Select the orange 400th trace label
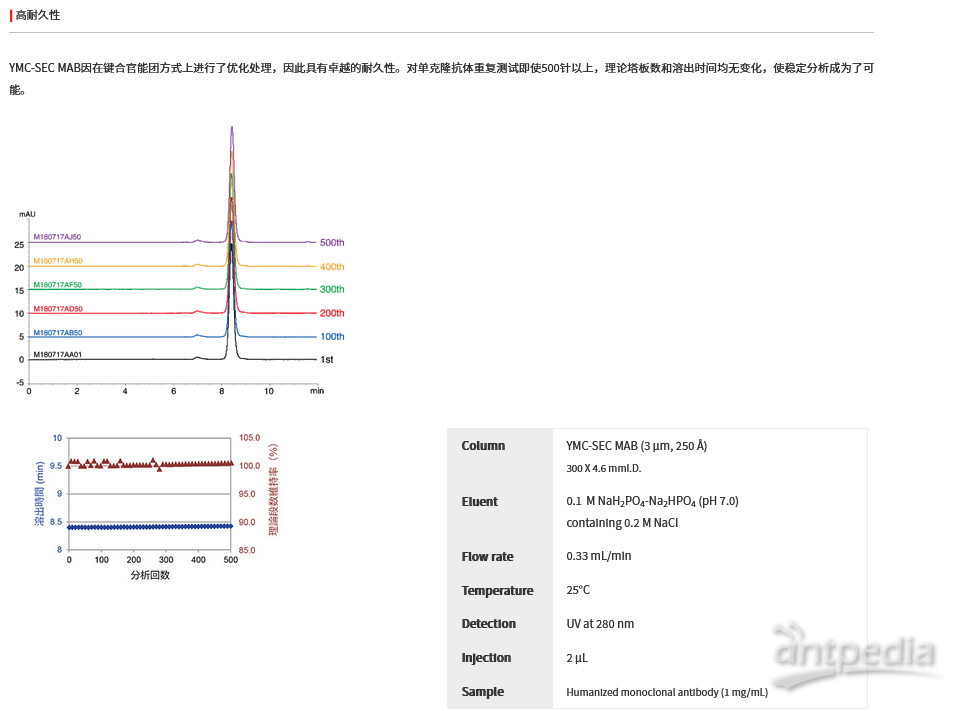962x711 pixels. tap(331, 267)
